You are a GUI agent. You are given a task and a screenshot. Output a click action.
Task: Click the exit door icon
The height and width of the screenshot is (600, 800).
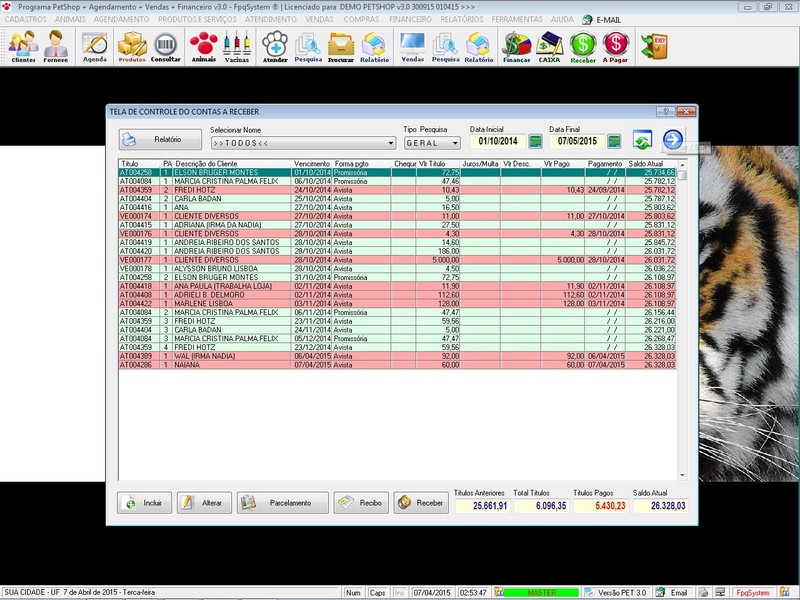655,46
